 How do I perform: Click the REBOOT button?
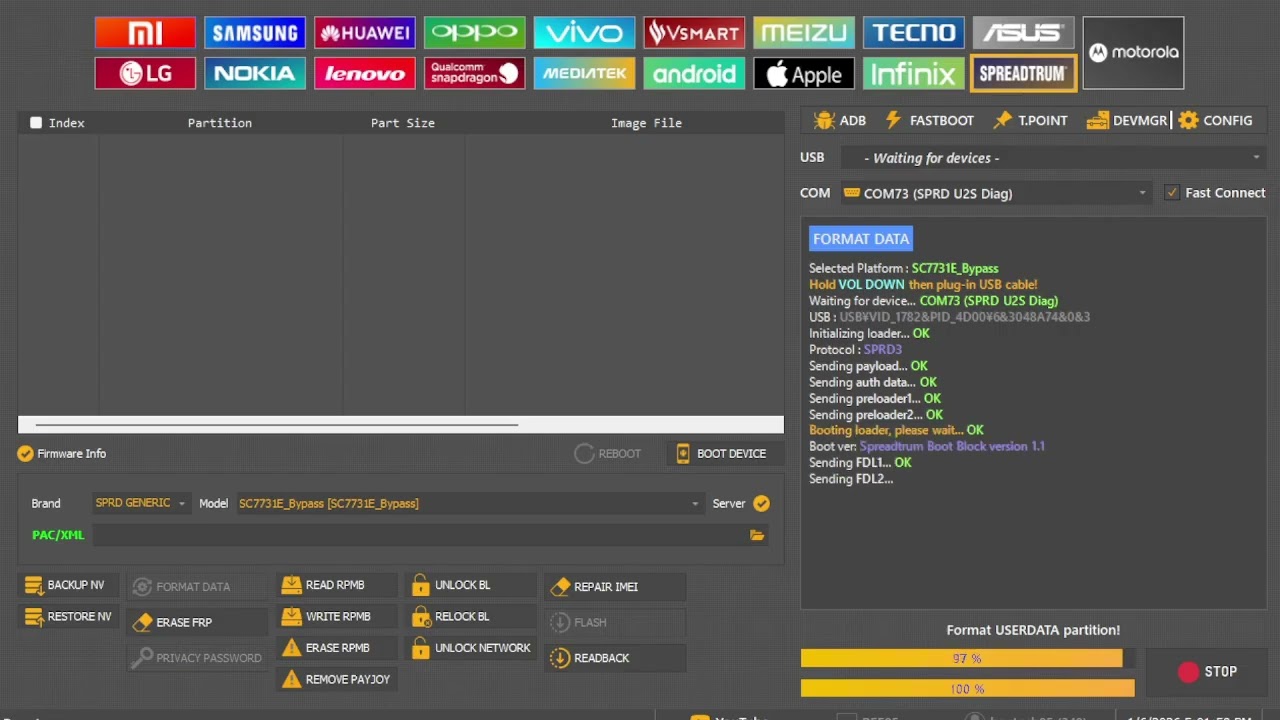pyautogui.click(x=608, y=454)
